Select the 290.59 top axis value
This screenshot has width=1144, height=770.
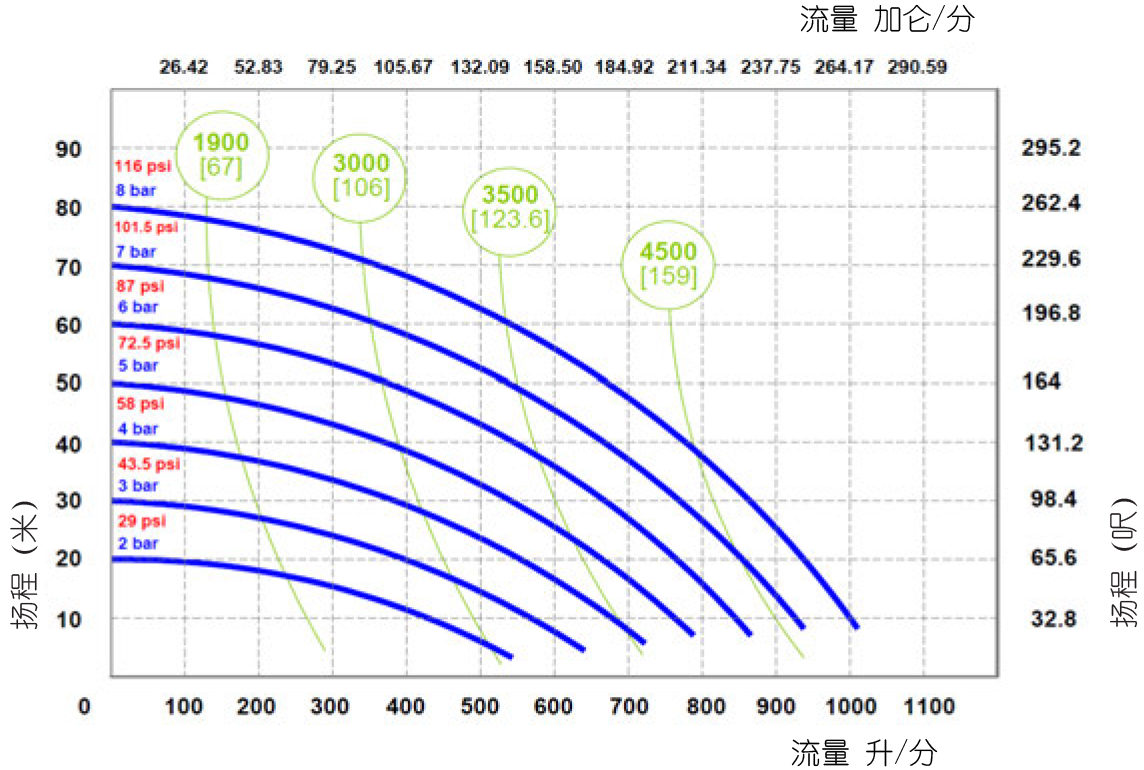click(x=916, y=68)
